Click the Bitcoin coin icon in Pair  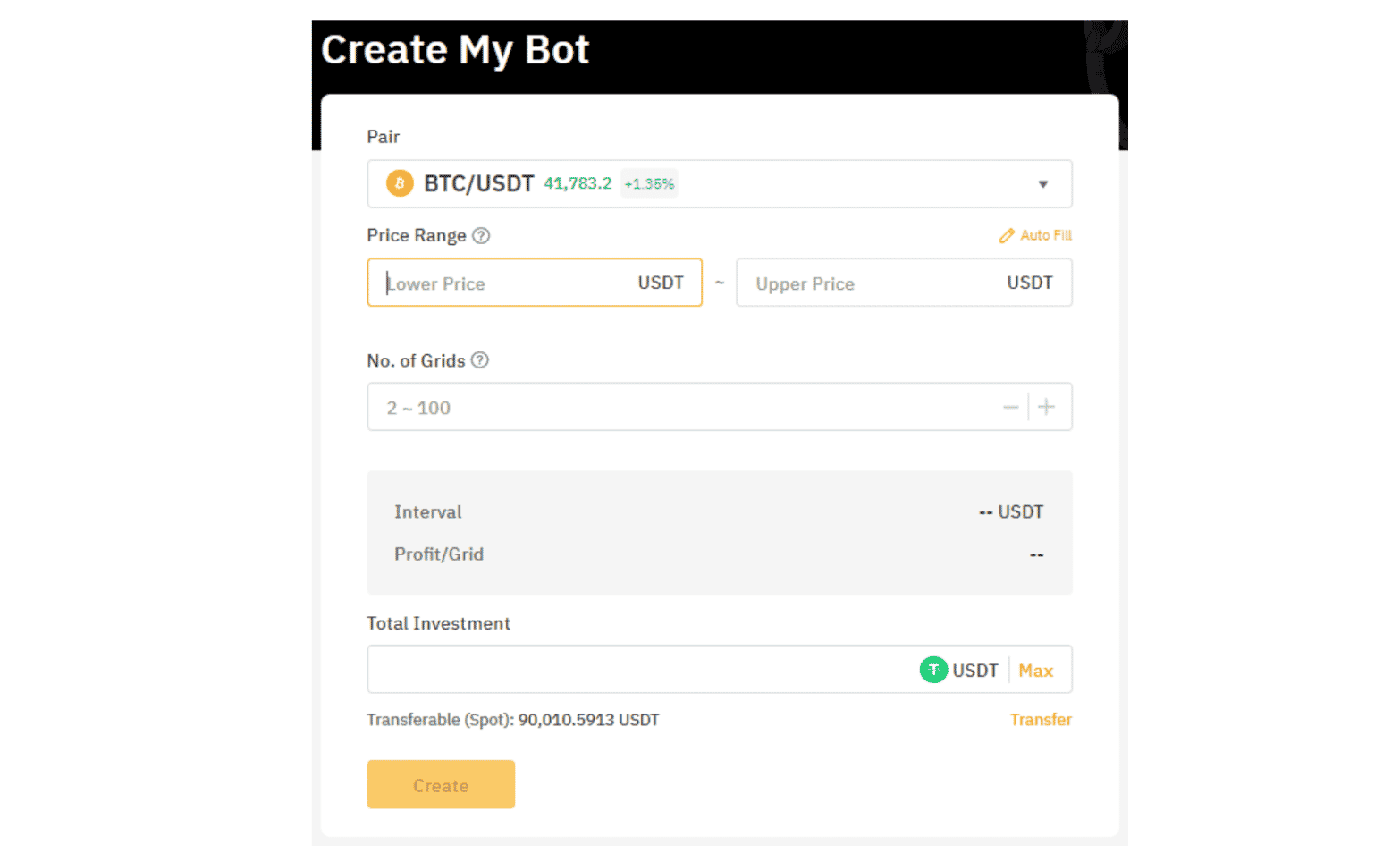pos(400,183)
